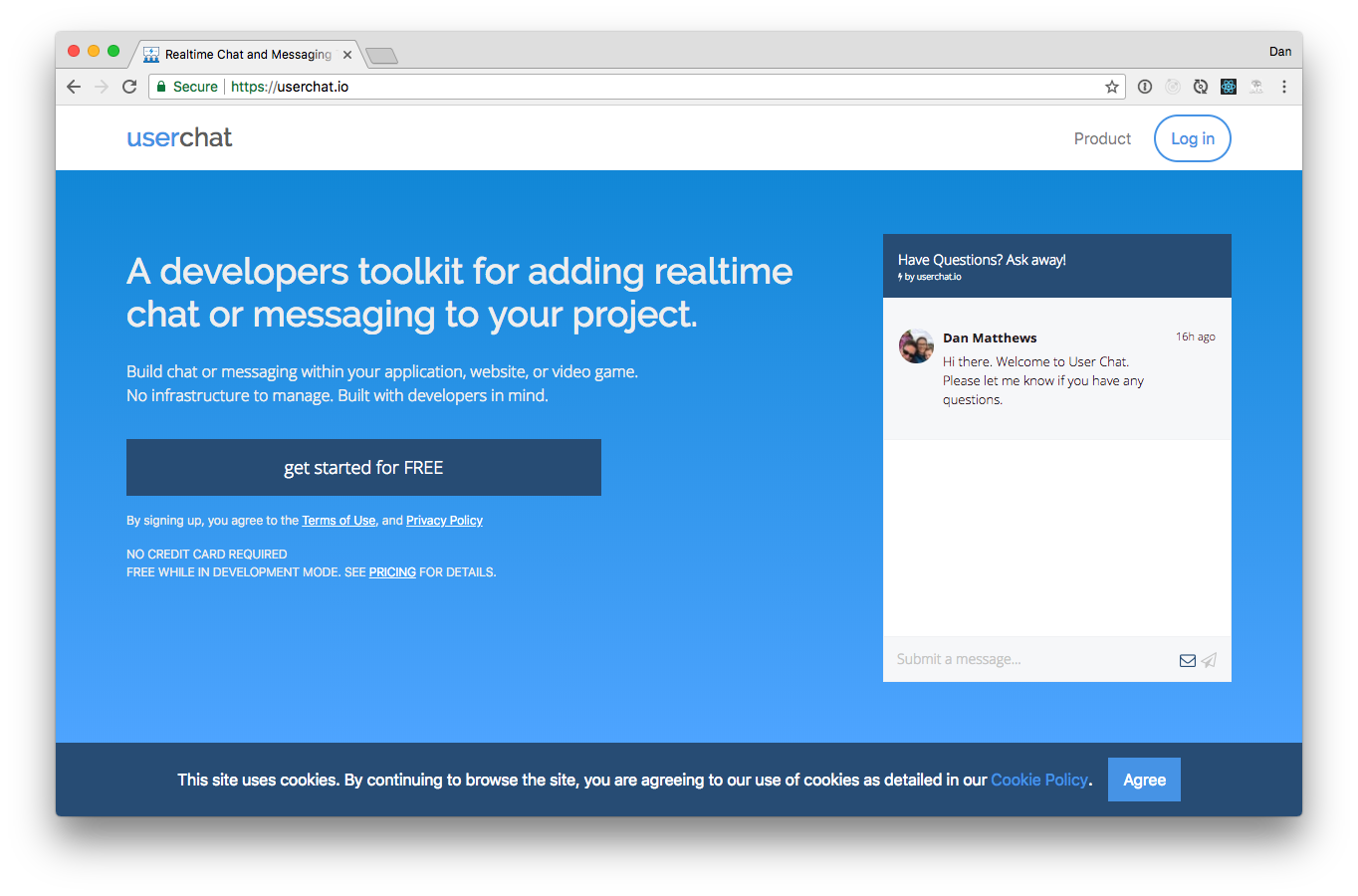1358x896 pixels.
Task: Click the '16h ago' message timestamp
Action: [1196, 336]
